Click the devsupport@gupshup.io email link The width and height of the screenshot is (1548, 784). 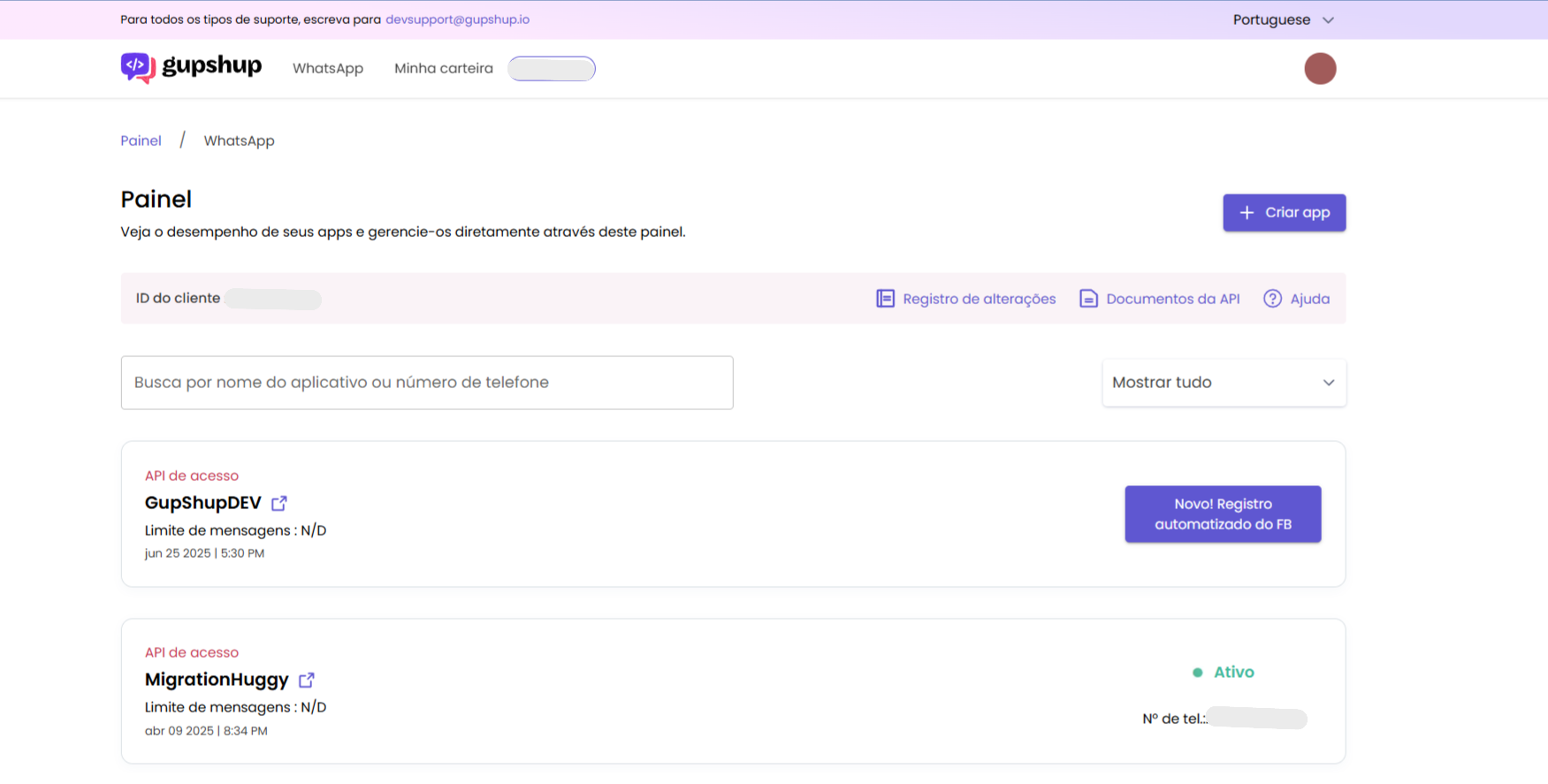click(x=457, y=19)
